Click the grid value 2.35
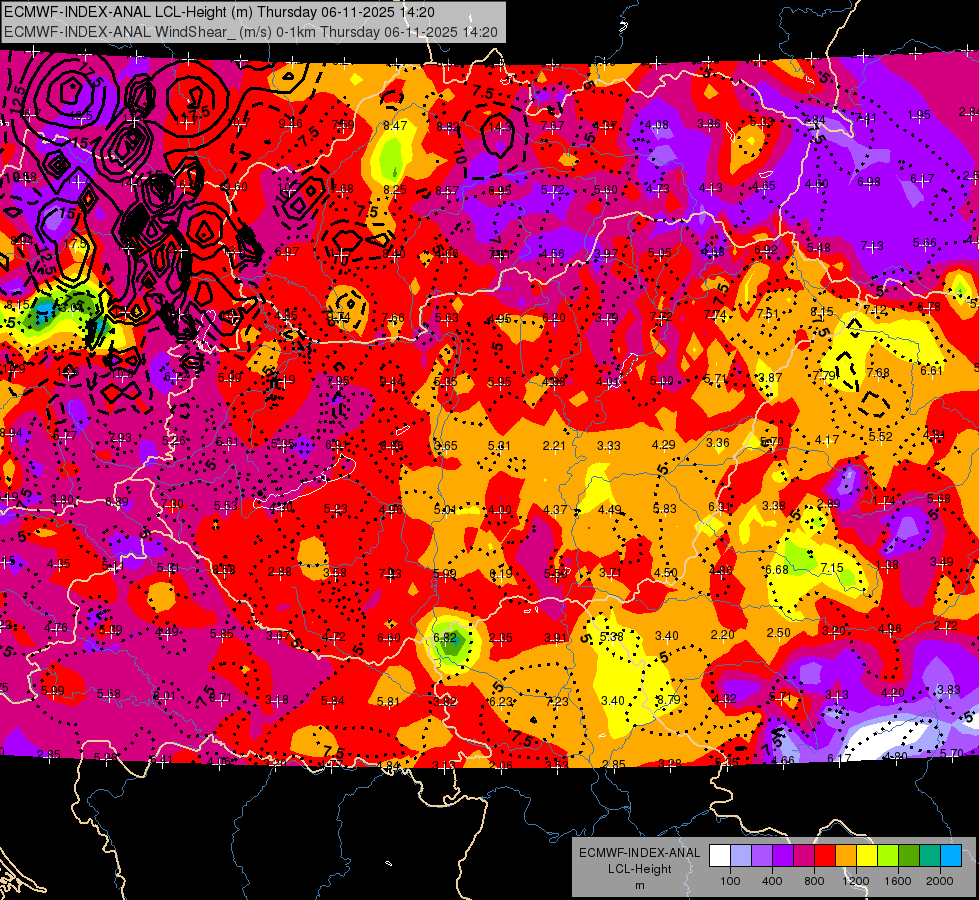979x900 pixels. 501,638
